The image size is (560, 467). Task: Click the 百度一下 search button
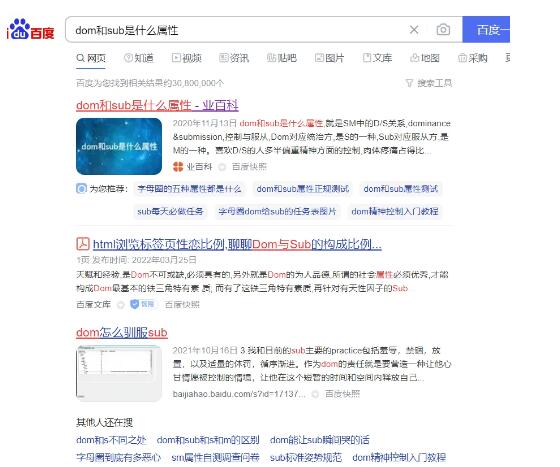click(x=486, y=30)
